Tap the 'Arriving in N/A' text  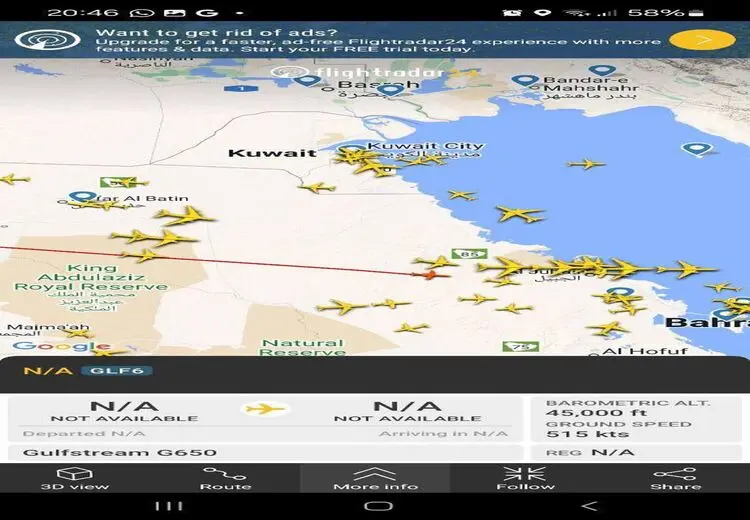[443, 434]
